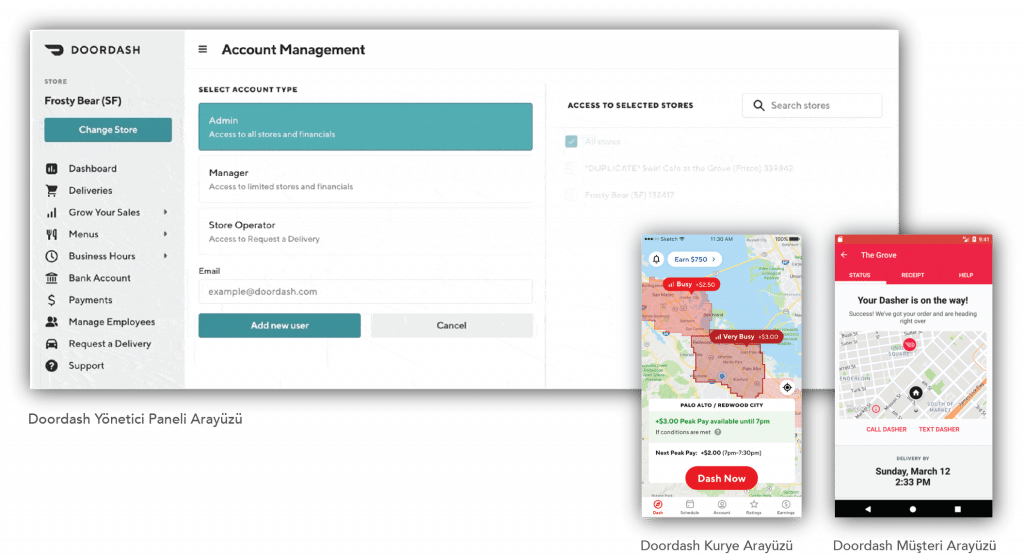The width and height of the screenshot is (1024, 556).
Task: Click the Bank Account building icon
Action: 51,278
